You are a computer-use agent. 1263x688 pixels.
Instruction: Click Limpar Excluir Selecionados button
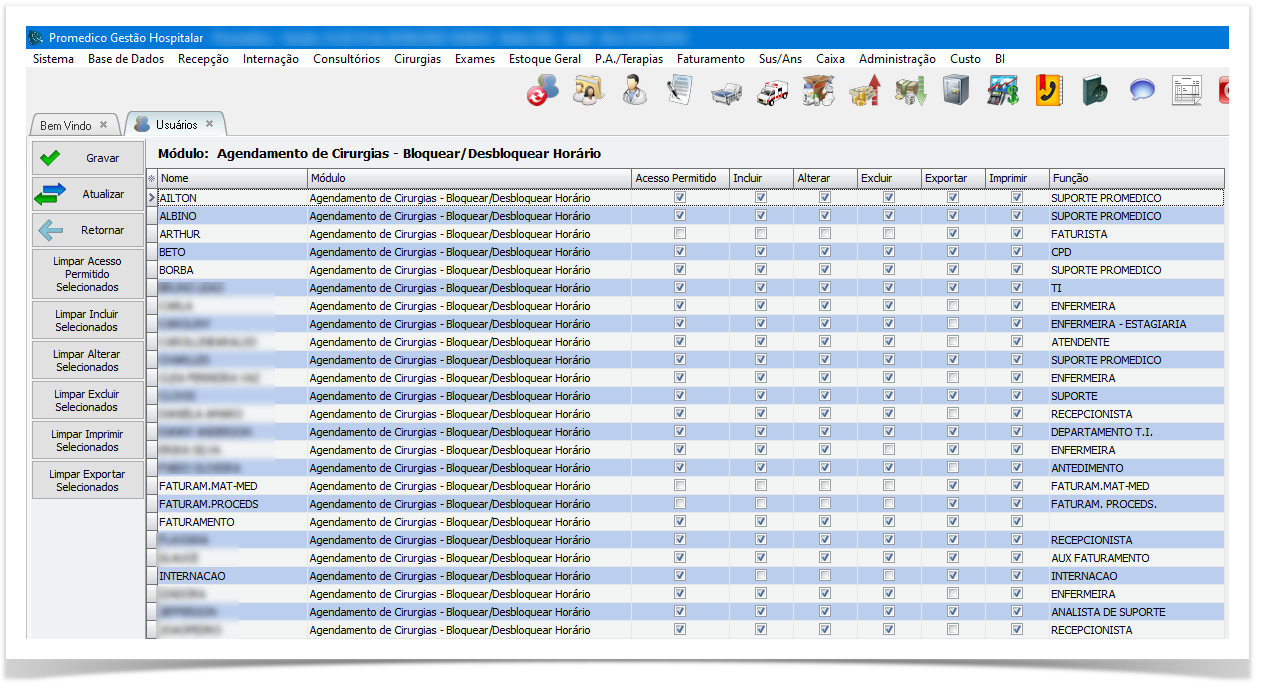88,401
